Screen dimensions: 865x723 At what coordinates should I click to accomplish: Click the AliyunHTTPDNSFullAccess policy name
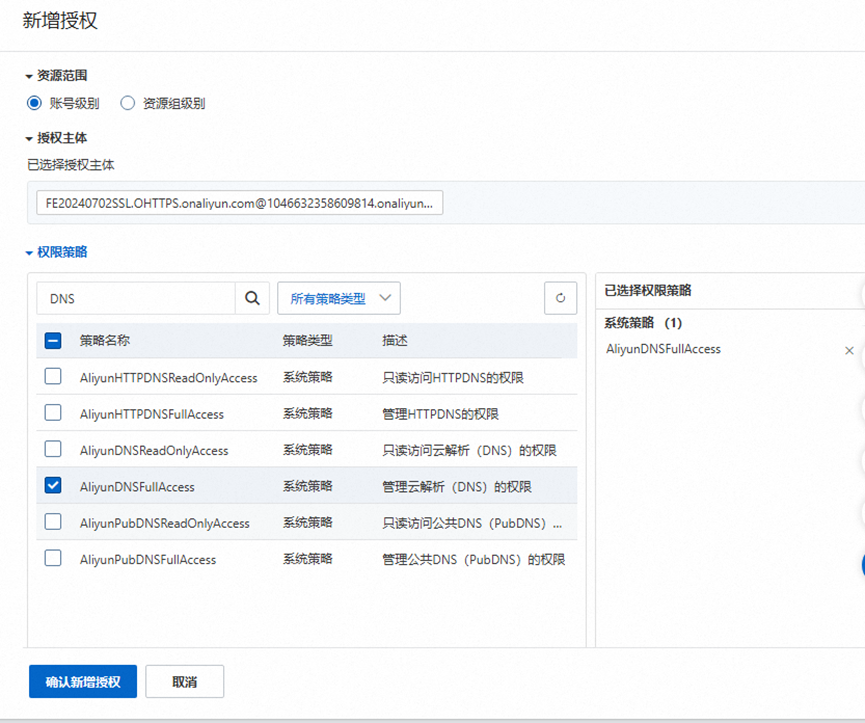[152, 414]
